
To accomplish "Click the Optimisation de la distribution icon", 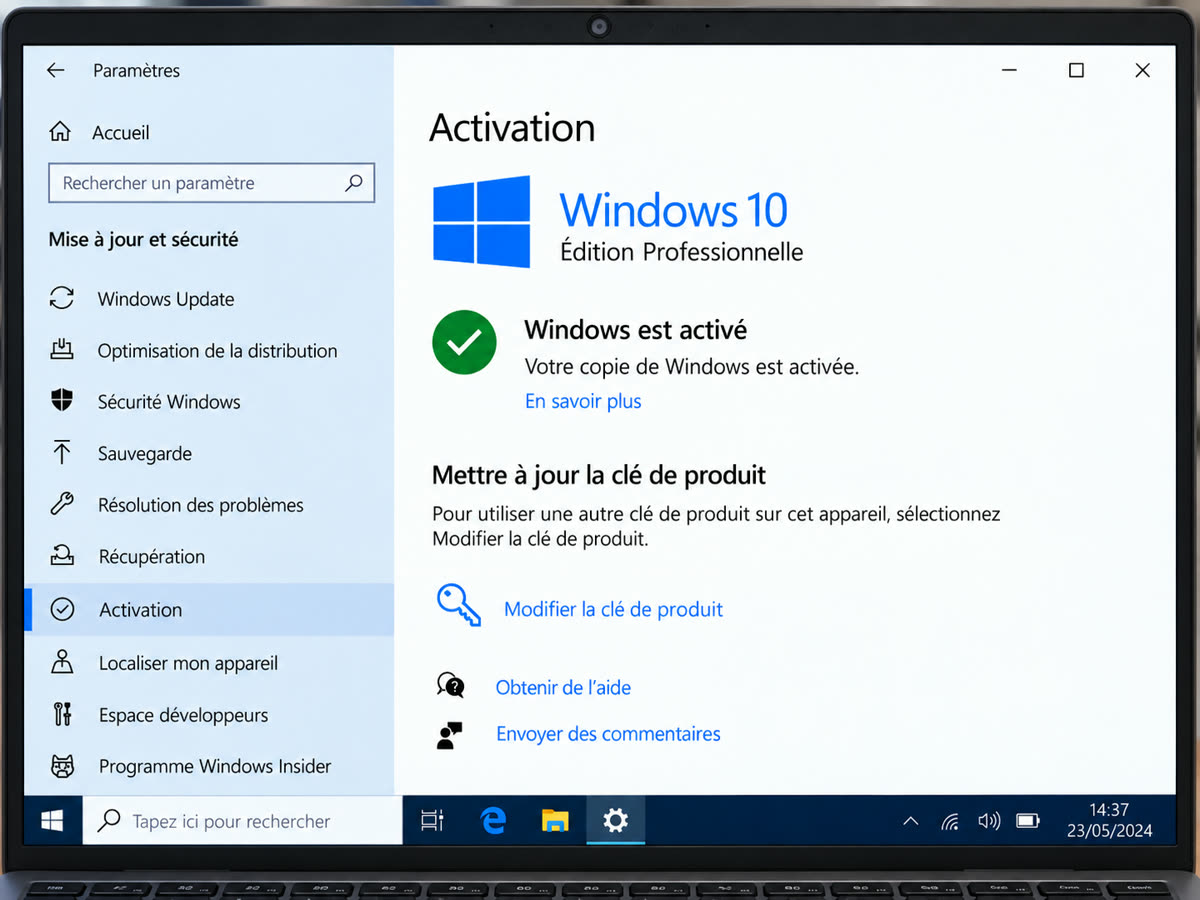I will (x=62, y=350).
